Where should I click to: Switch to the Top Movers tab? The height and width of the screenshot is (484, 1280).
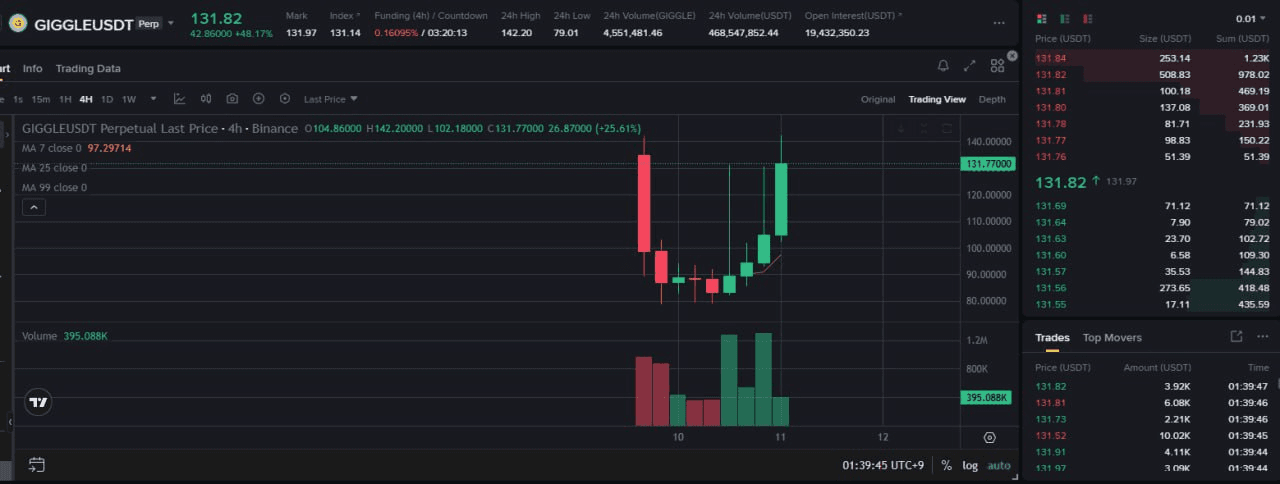pos(1112,338)
